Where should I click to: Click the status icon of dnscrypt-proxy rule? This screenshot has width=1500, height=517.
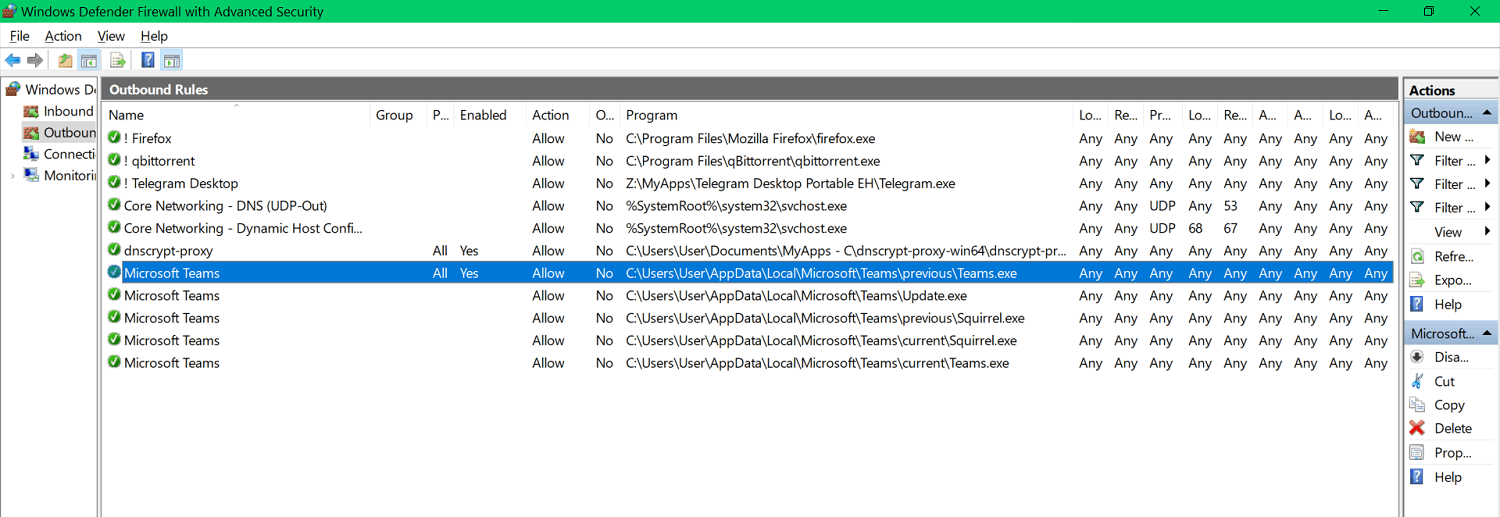[x=114, y=250]
